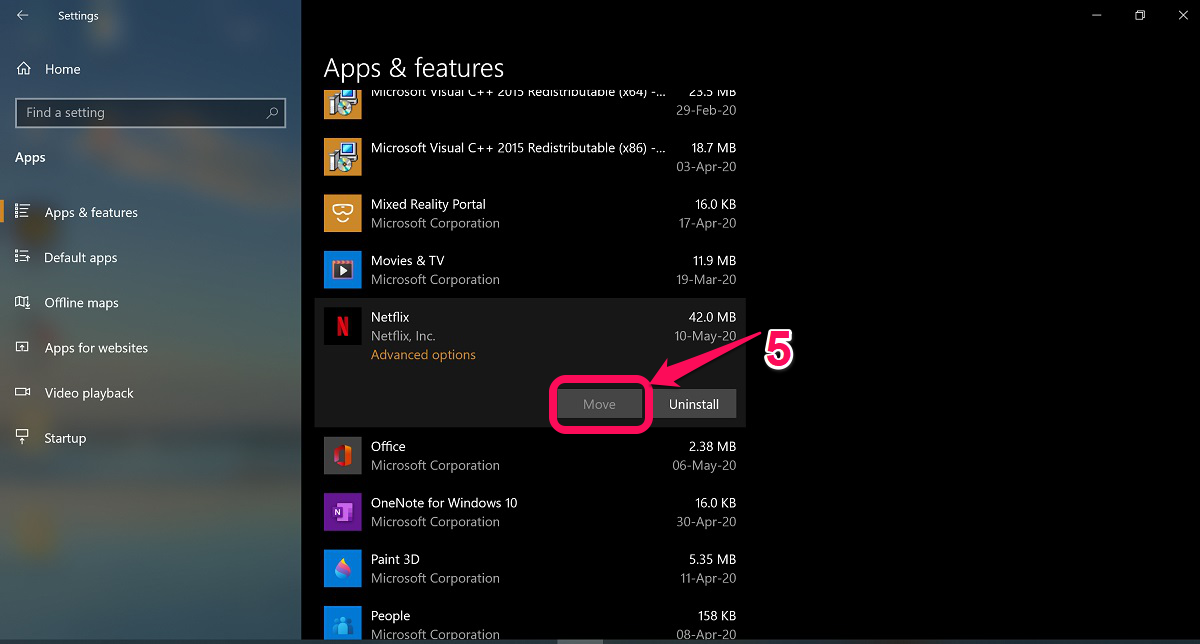Click the People app icon

point(343,624)
